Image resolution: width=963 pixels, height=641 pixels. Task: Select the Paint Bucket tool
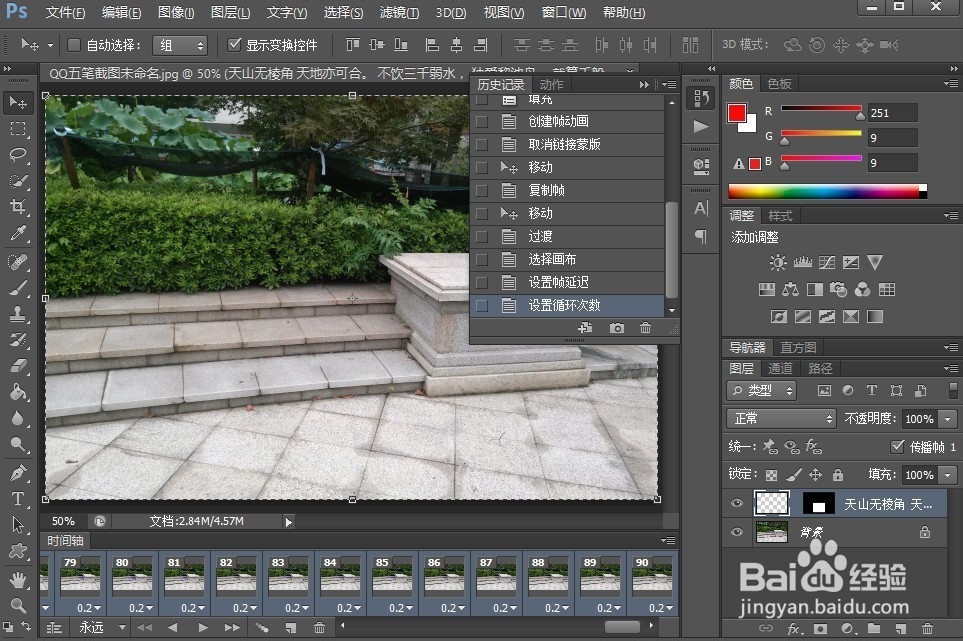[18, 392]
